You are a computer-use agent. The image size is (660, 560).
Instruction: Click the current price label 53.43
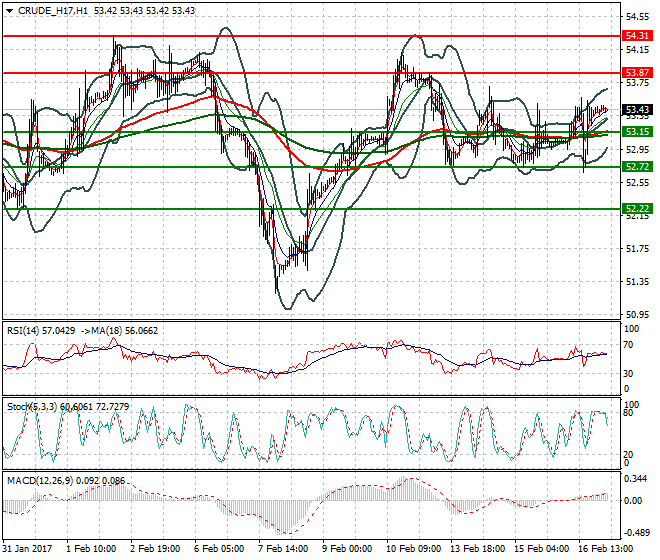coord(637,110)
